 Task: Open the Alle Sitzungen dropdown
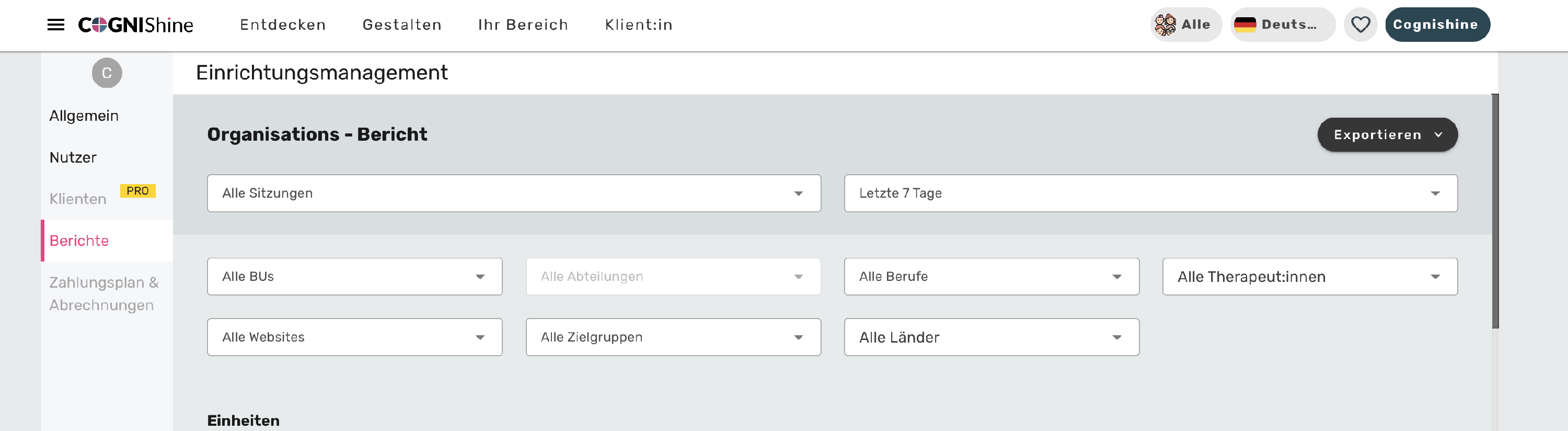point(513,194)
